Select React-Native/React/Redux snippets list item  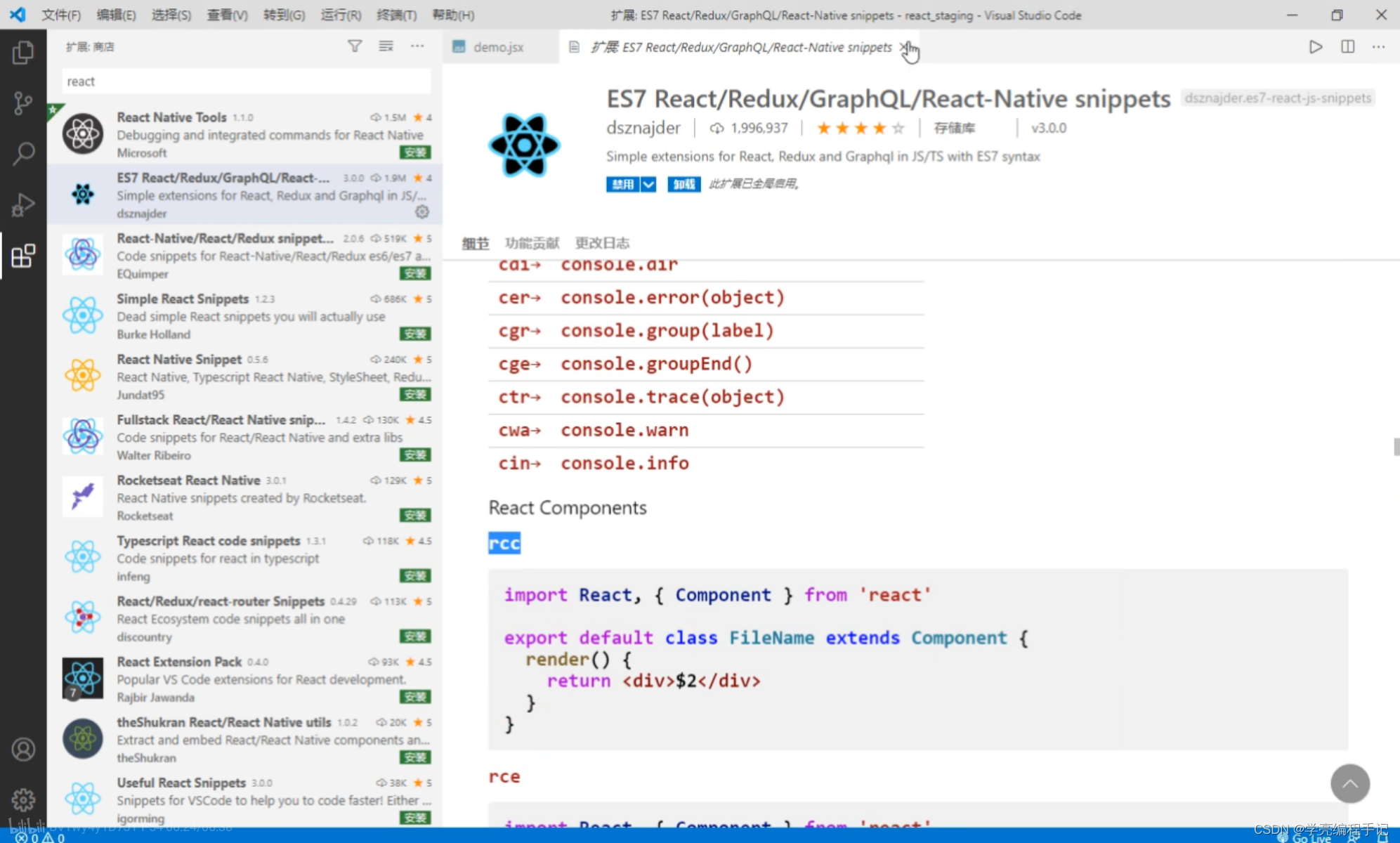pyautogui.click(x=244, y=255)
